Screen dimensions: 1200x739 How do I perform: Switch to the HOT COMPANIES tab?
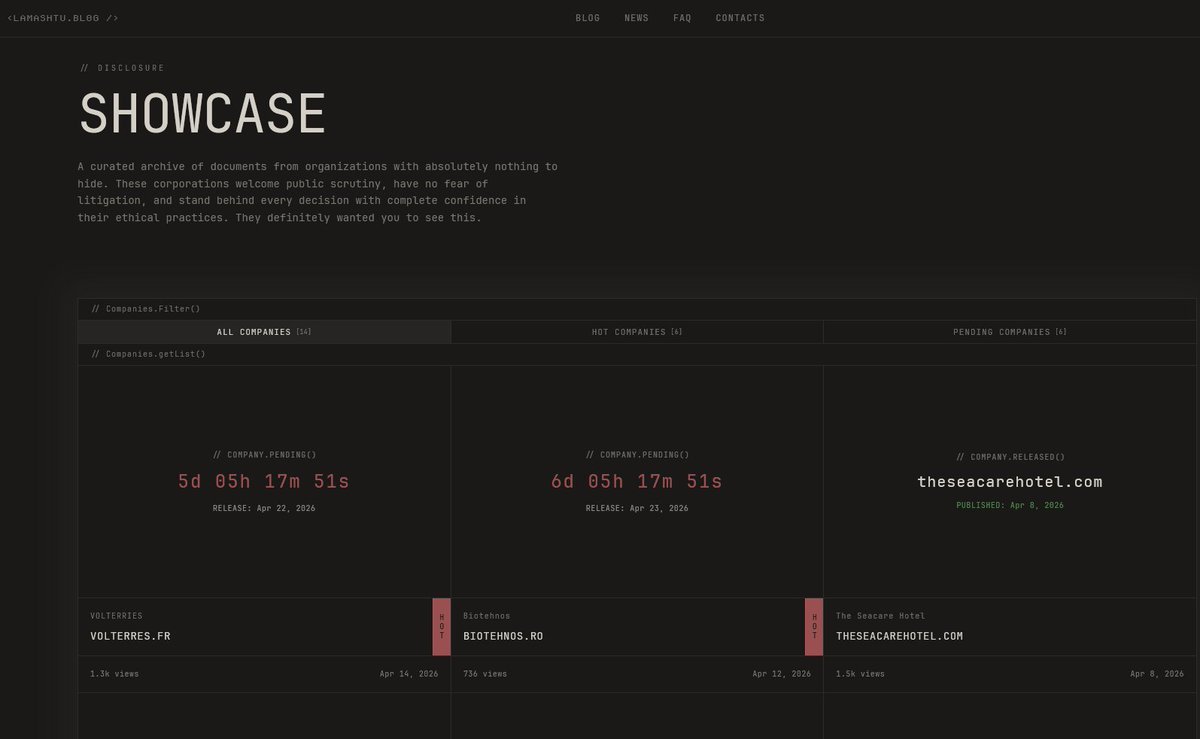[x=637, y=331]
